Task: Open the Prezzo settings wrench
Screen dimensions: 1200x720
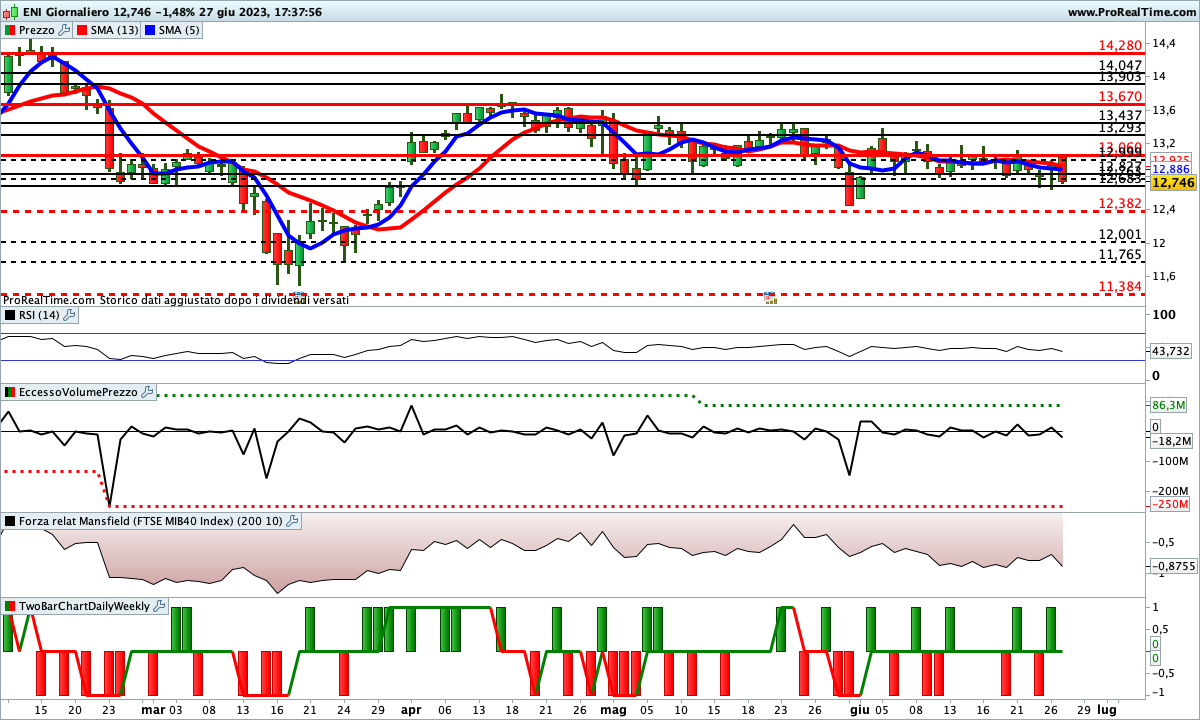Action: click(x=65, y=30)
